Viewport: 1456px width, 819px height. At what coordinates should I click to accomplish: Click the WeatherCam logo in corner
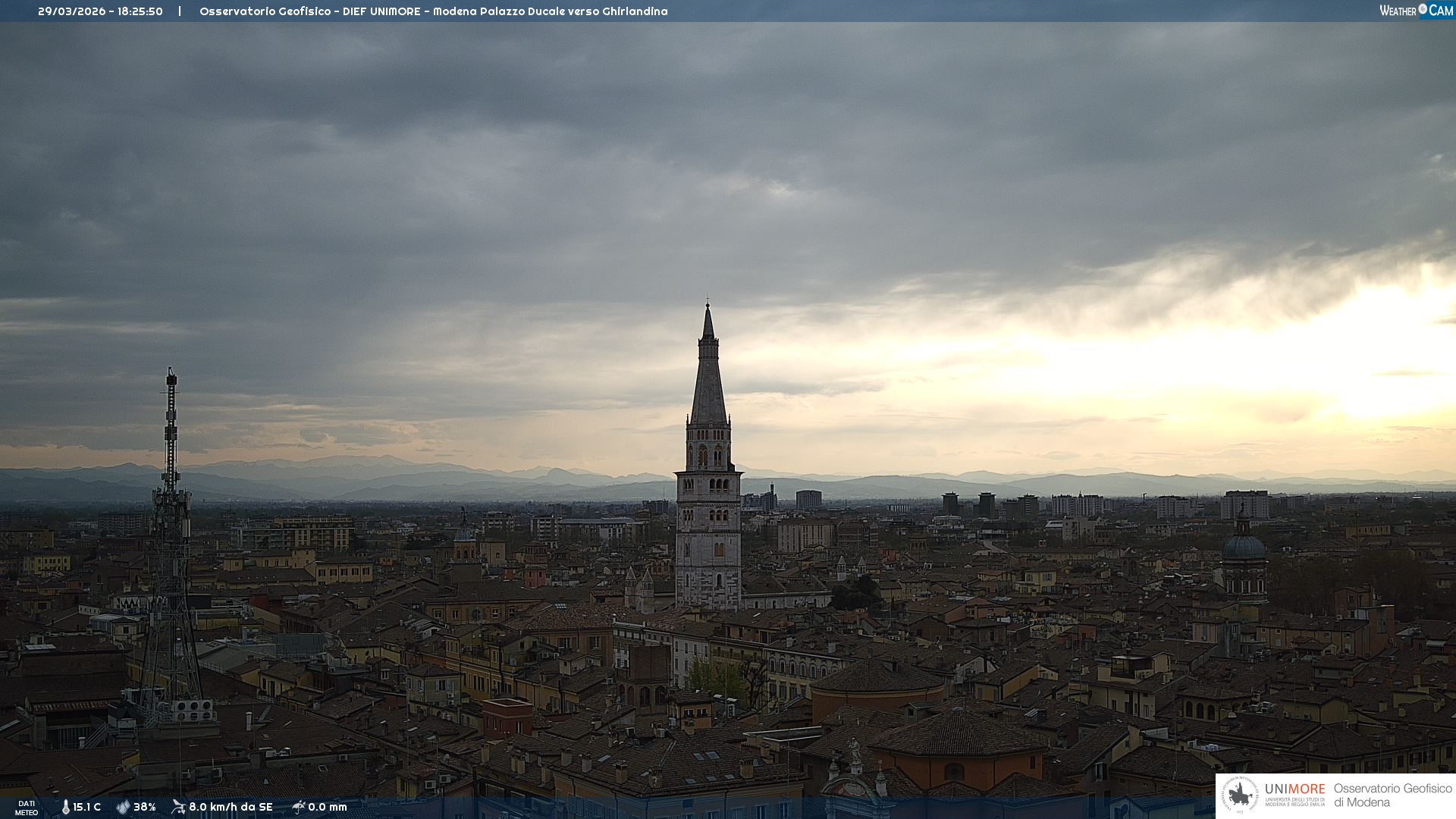1416,10
